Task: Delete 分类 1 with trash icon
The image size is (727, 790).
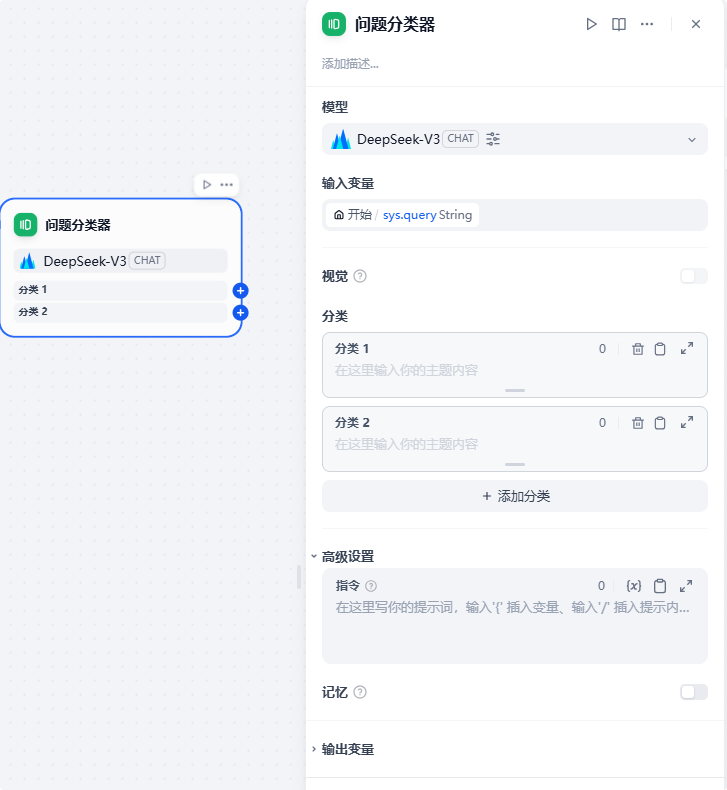Action: 638,349
